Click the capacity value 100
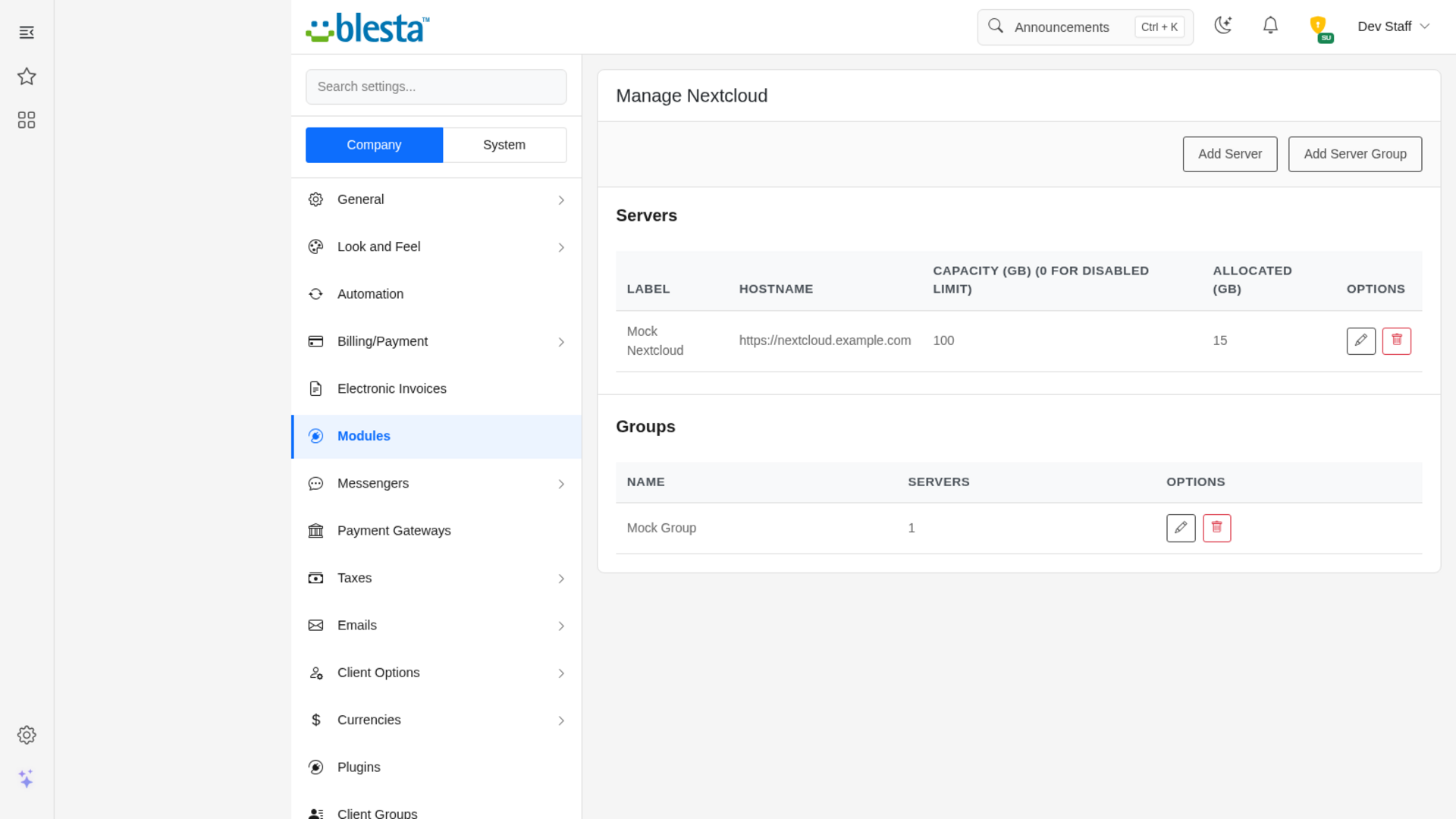This screenshot has width=1456, height=819. coord(943,340)
